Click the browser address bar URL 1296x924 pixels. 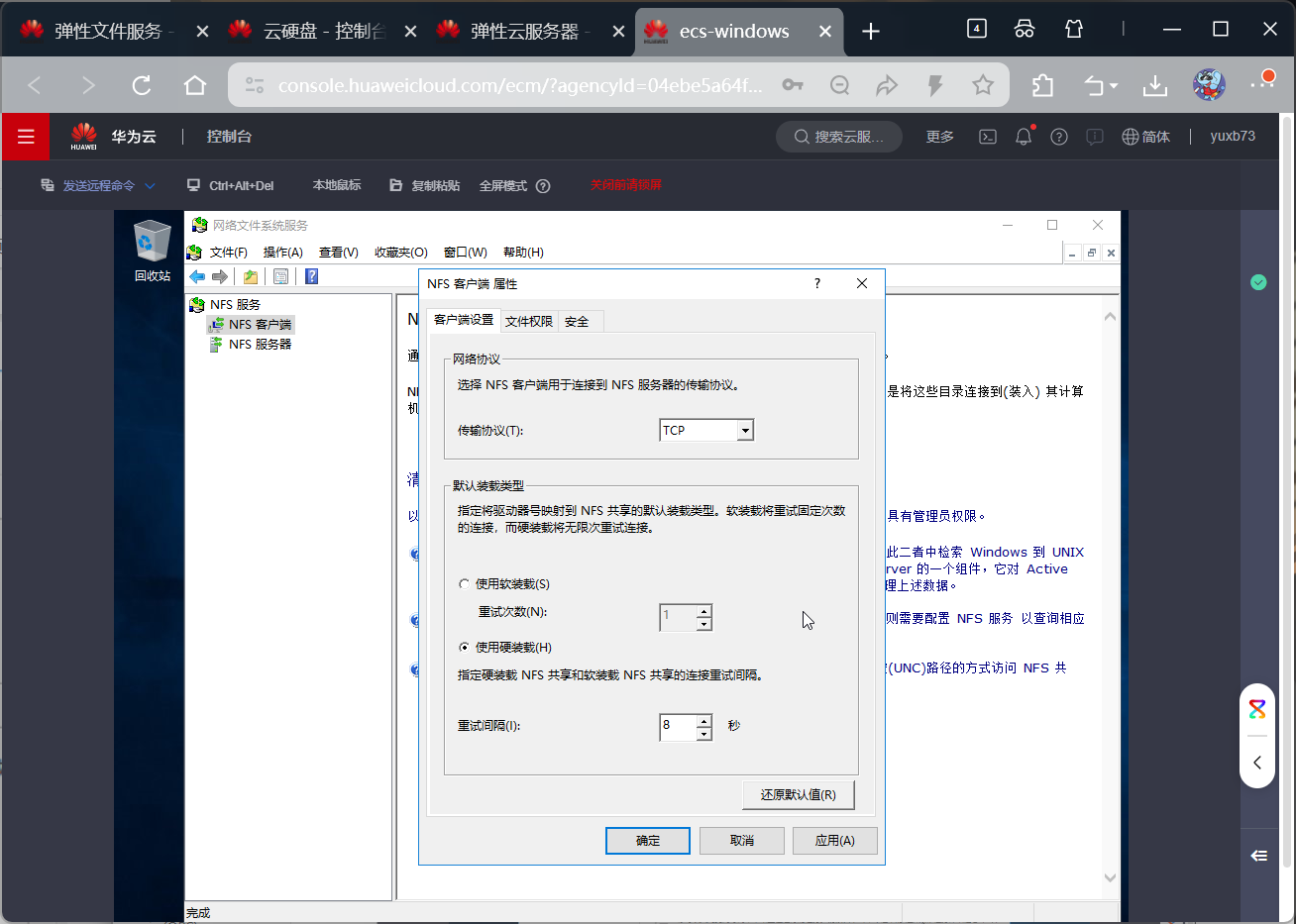pyautogui.click(x=520, y=85)
